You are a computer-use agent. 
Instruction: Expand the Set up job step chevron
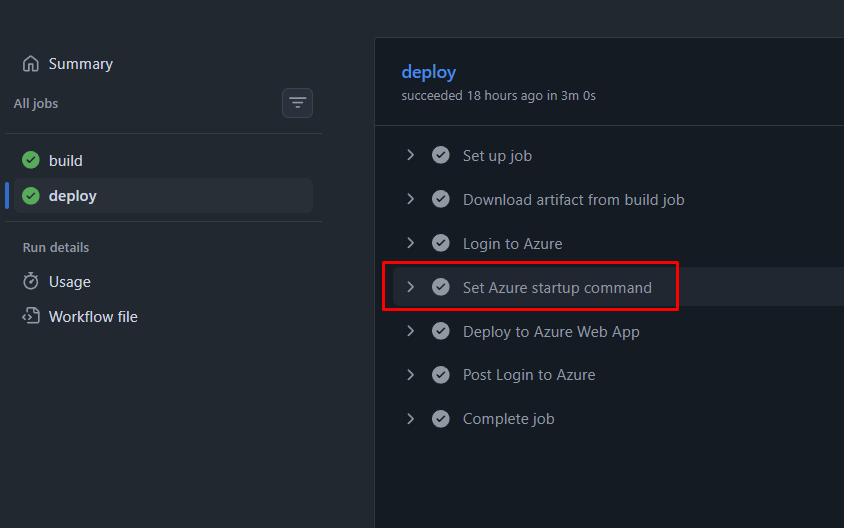point(411,155)
